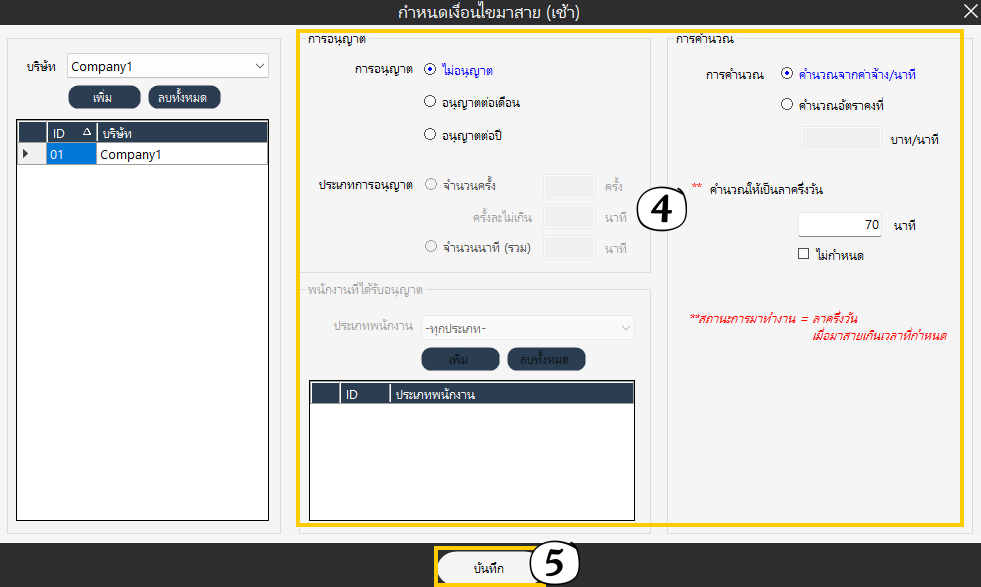
Task: Select the ไม่อนุญาต radio option
Action: pos(430,70)
